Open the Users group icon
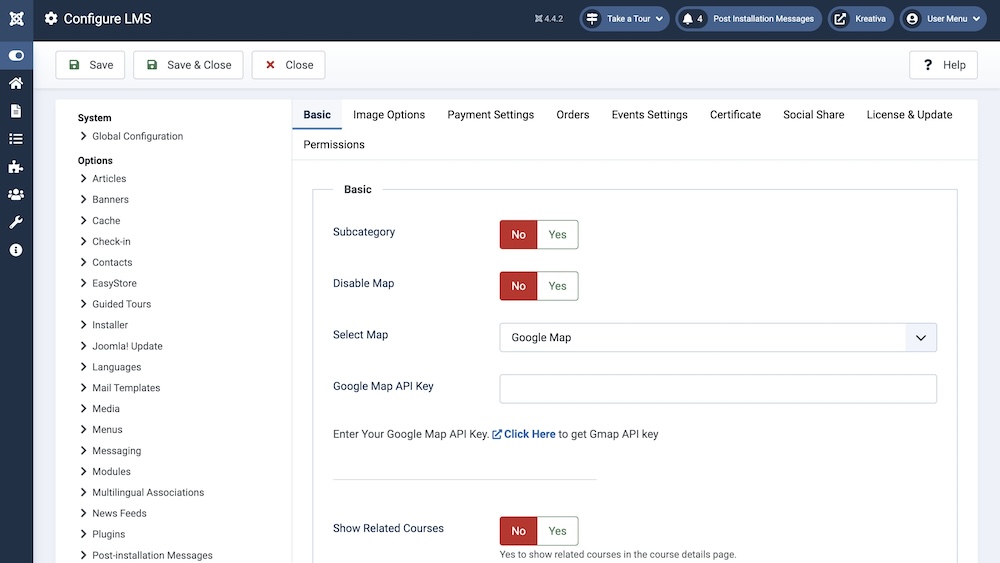The width and height of the screenshot is (1000, 563). click(x=16, y=194)
